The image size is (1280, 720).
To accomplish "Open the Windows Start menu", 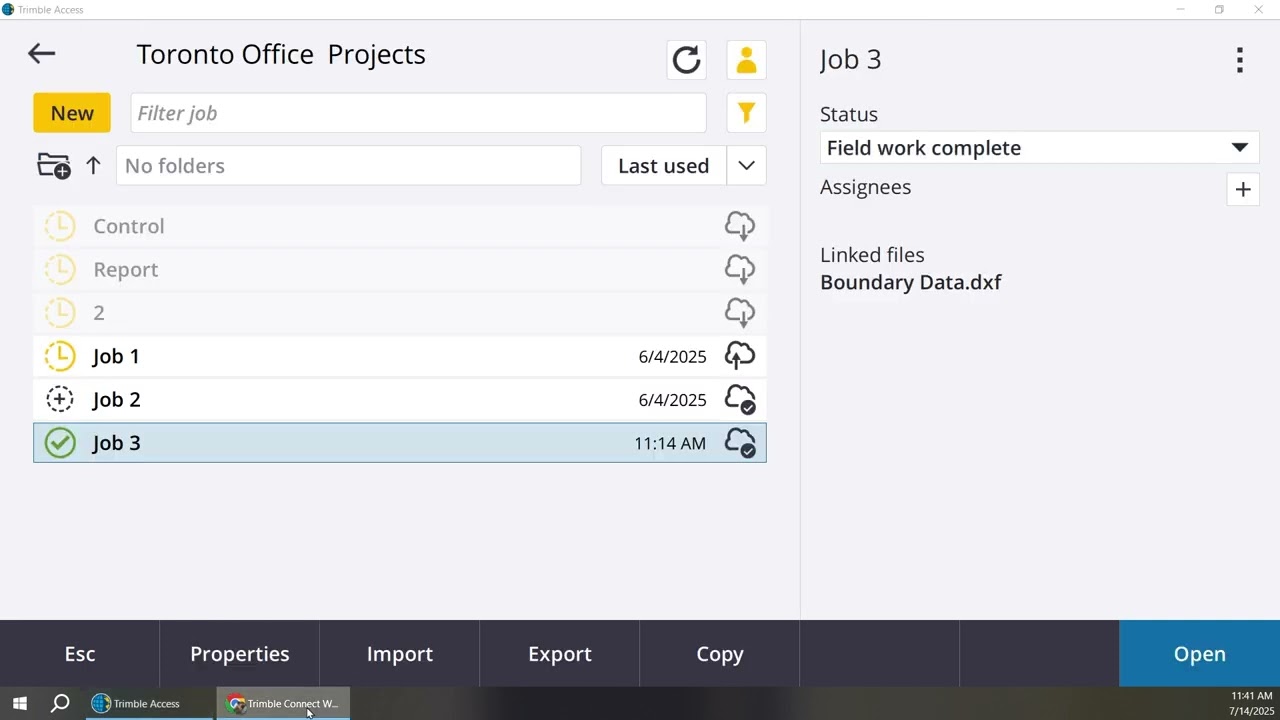I will pos(19,704).
